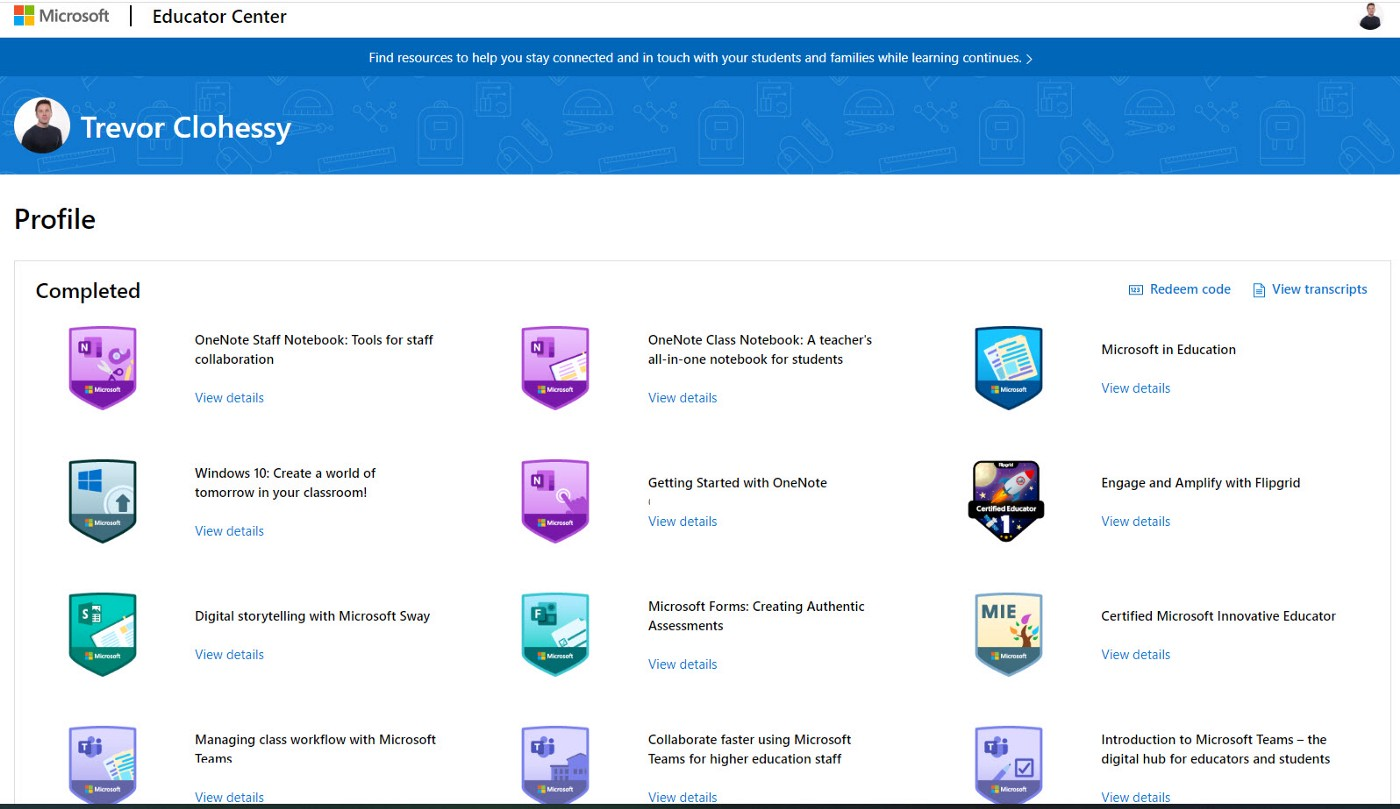Click the Redeem code link
Screen dimensions: 1400x809
[1191, 289]
